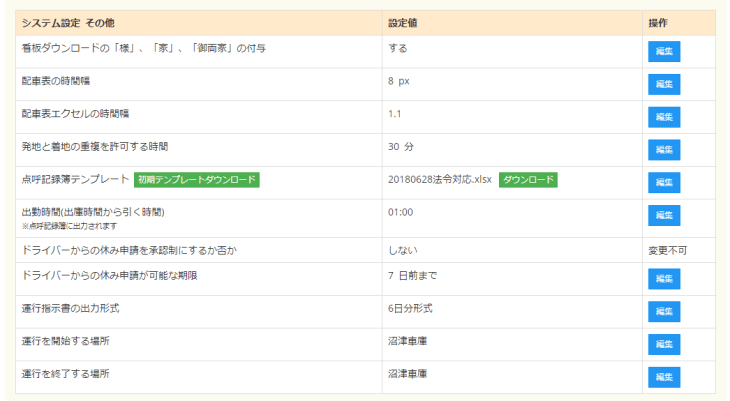
Task: Edit ドライバーからの休み申請が可能な期限
Action: [x=663, y=279]
